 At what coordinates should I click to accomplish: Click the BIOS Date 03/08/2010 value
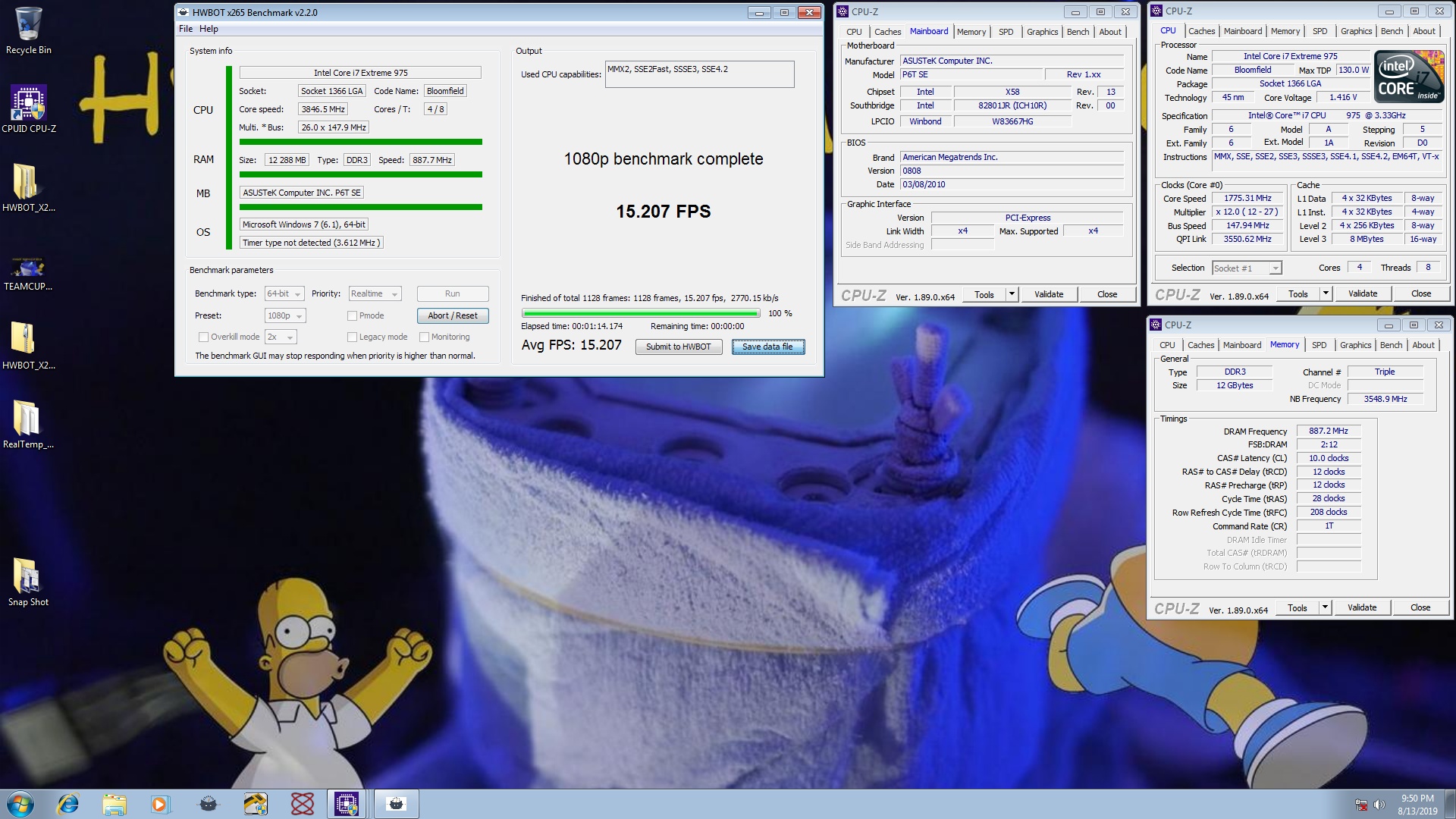click(1012, 184)
